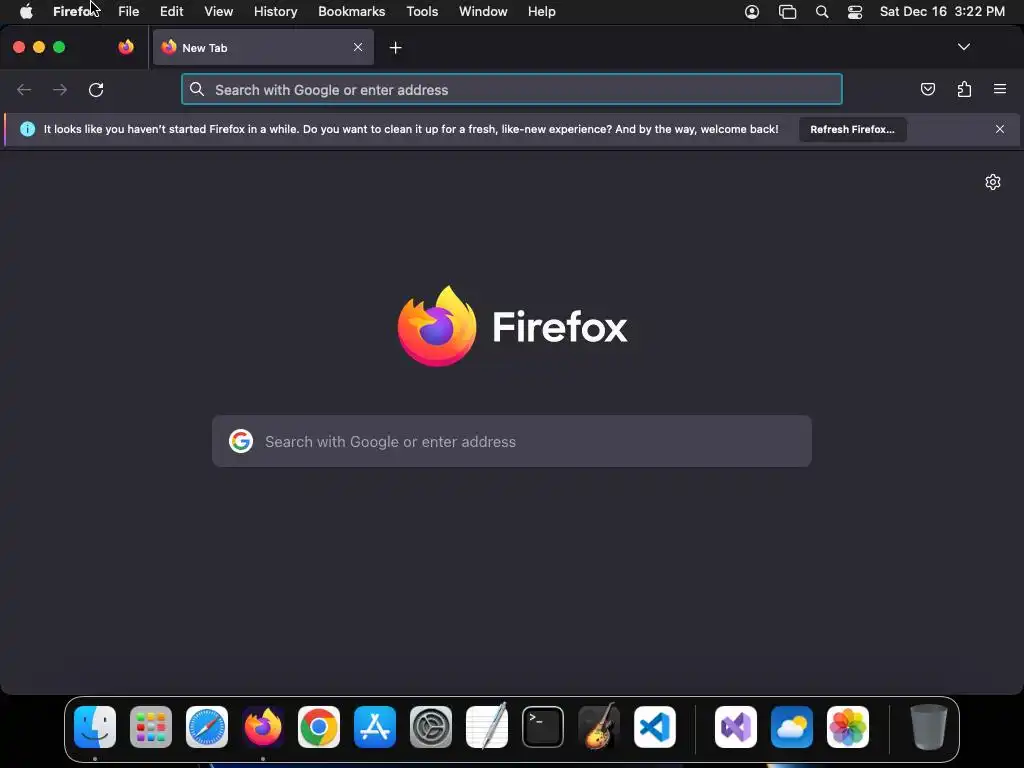The image size is (1024, 768).
Task: Open Finder from the Dock
Action: coord(95,727)
